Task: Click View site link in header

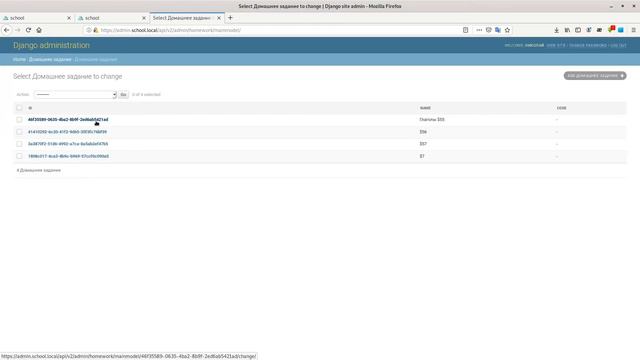Action: pyautogui.click(x=556, y=45)
